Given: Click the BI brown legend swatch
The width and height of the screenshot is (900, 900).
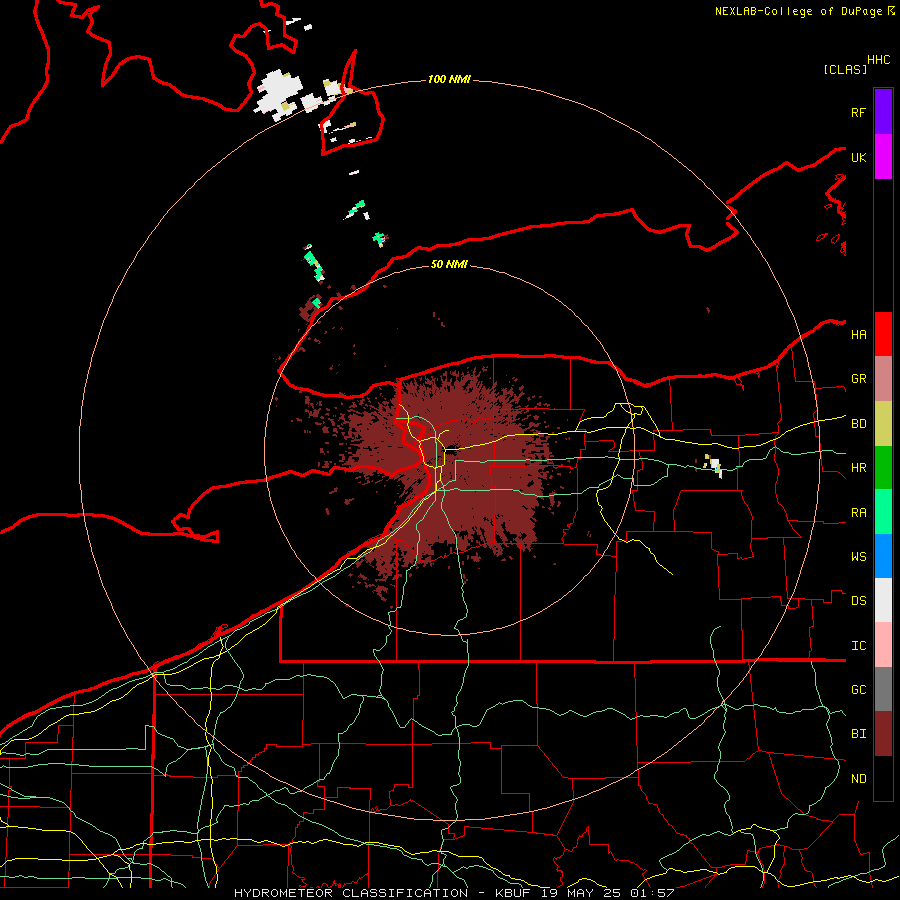Looking at the screenshot, I should (x=883, y=734).
